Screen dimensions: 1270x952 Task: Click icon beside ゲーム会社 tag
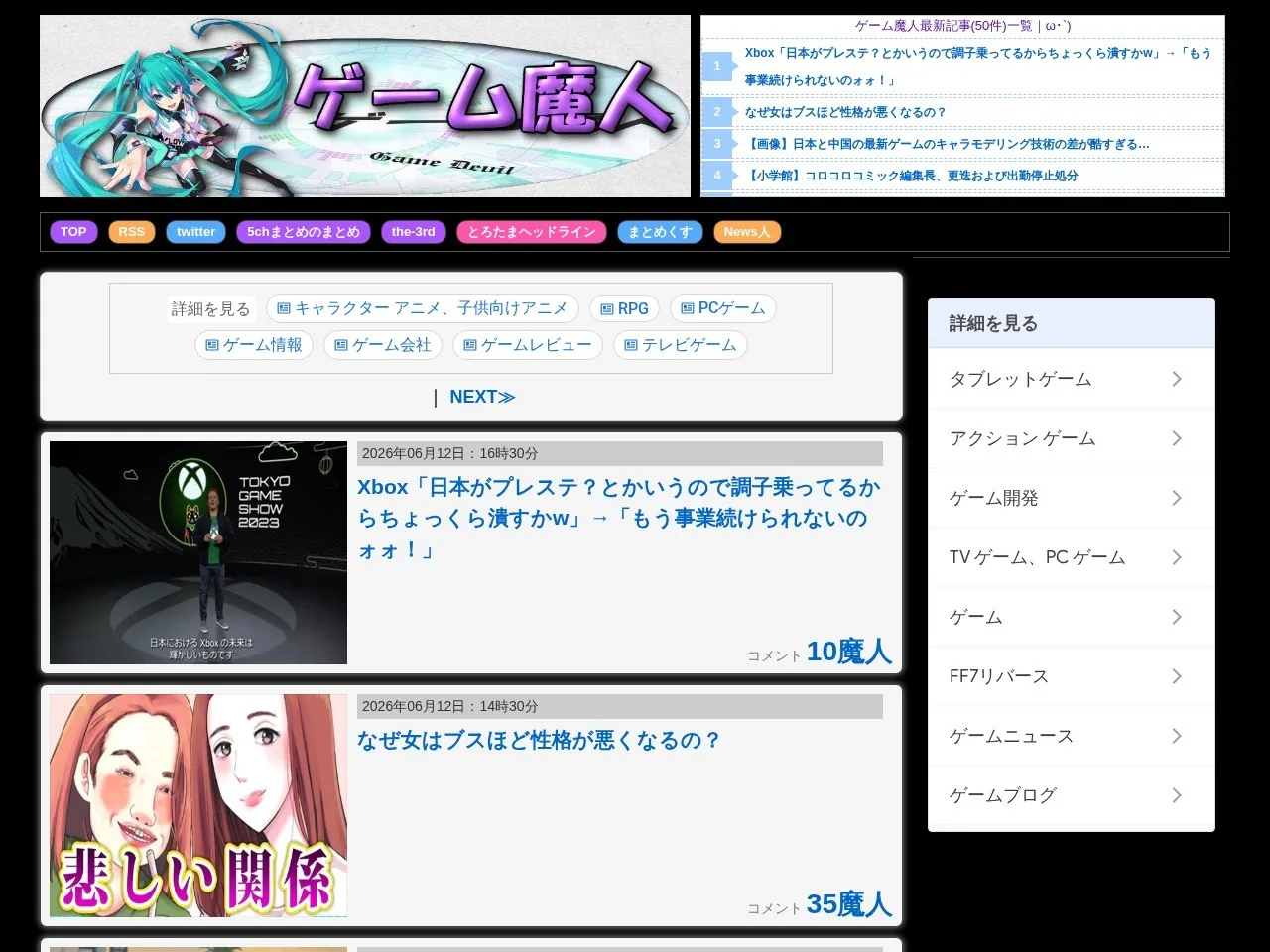click(x=341, y=345)
